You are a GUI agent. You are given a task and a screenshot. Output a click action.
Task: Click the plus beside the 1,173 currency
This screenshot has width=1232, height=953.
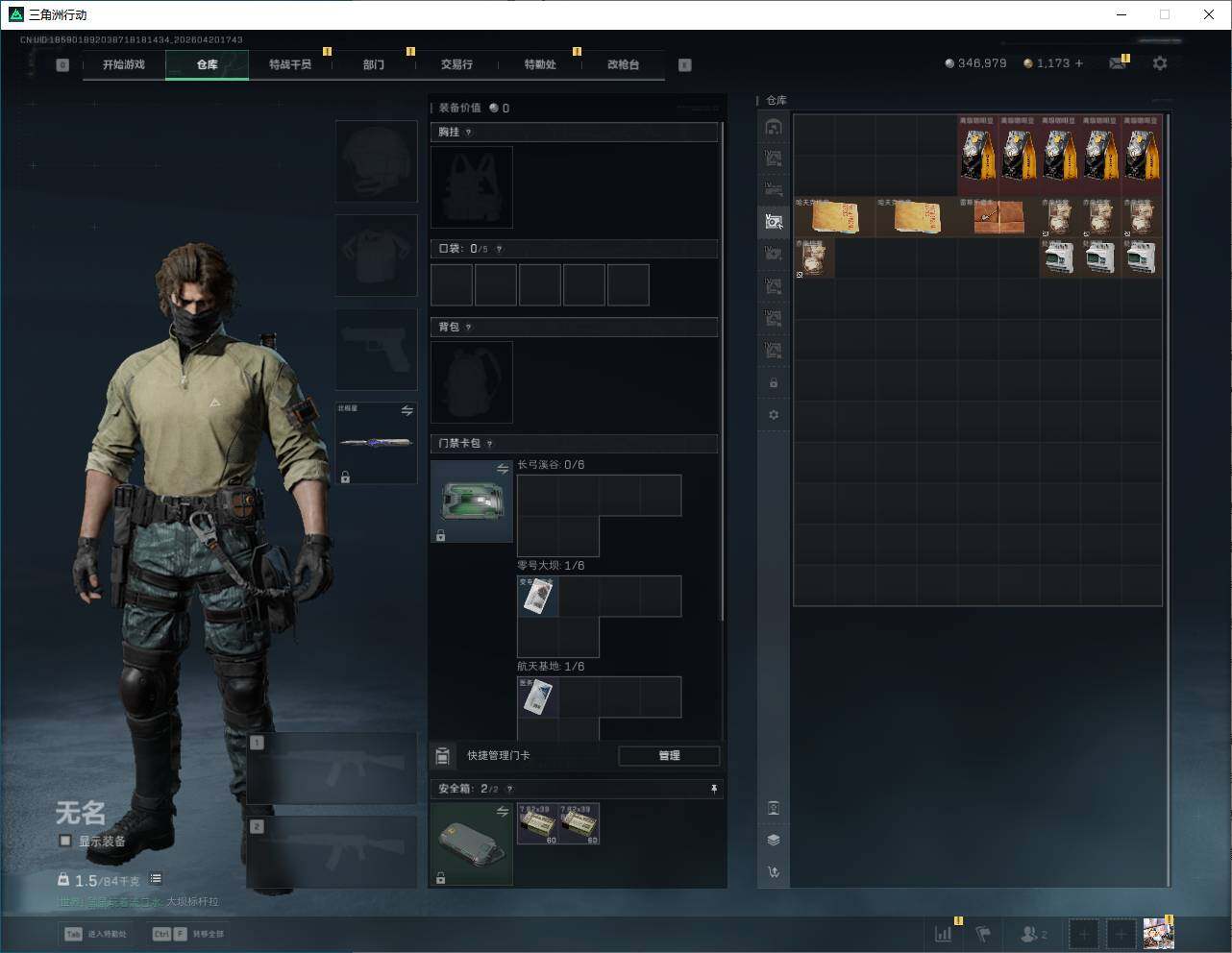(x=1079, y=63)
